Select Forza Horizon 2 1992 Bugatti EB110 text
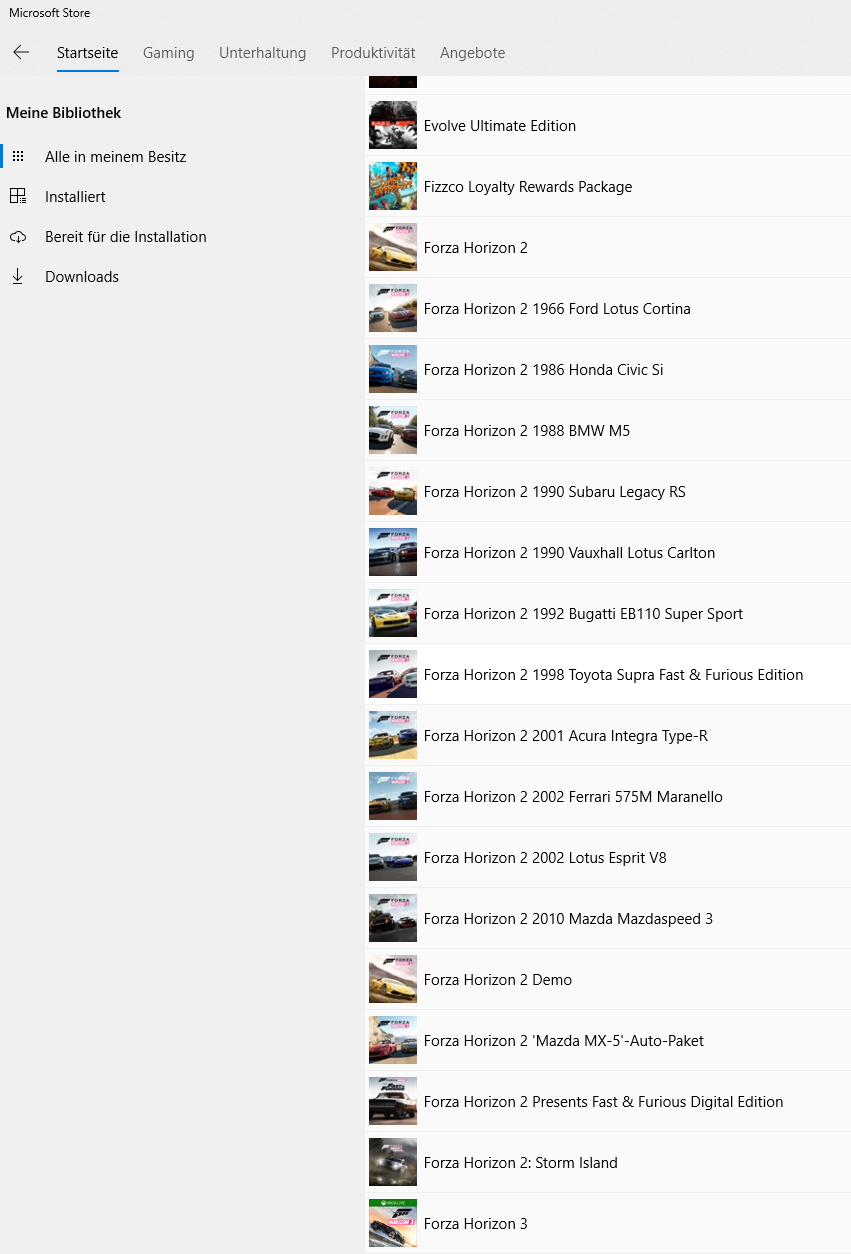Screen dimensions: 851x1254 pos(584,614)
